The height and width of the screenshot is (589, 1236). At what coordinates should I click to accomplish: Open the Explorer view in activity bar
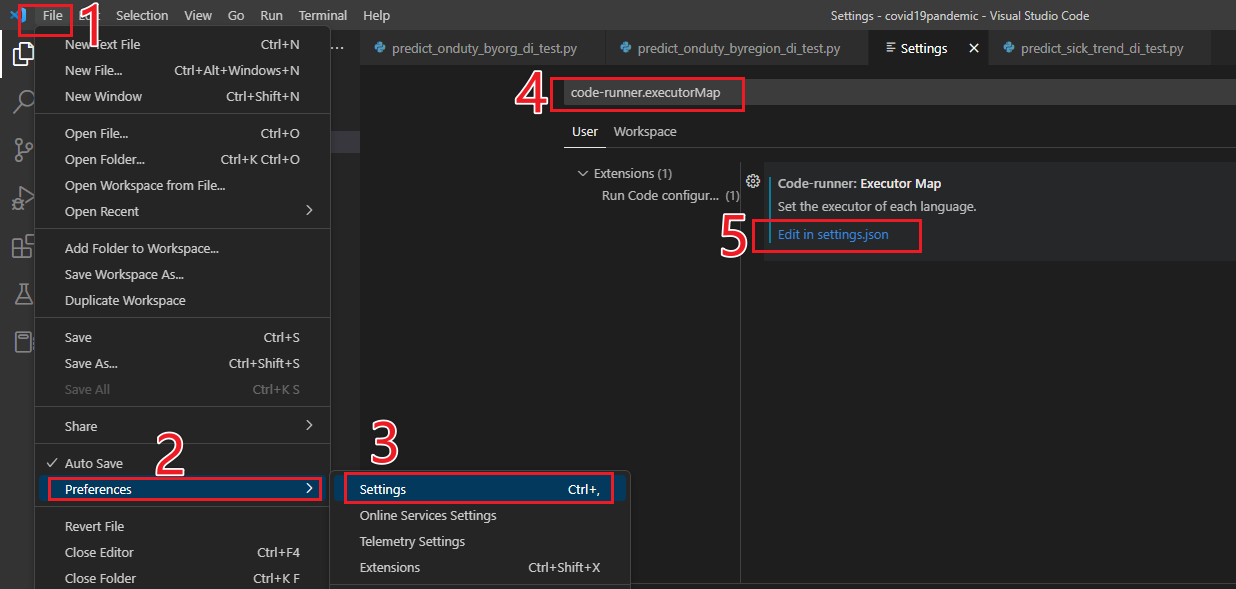point(23,54)
